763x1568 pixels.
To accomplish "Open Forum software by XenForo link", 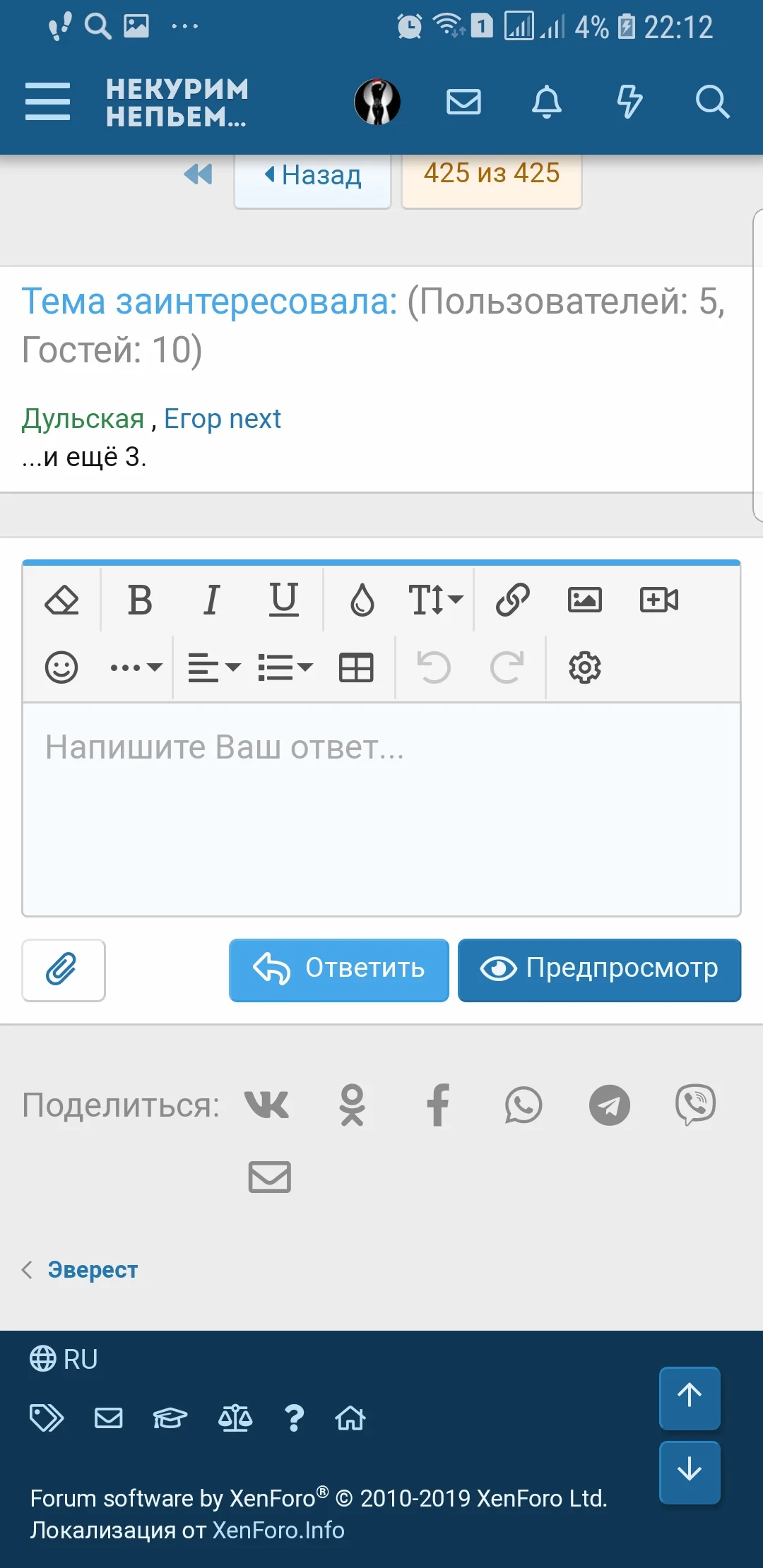I will point(318,1498).
